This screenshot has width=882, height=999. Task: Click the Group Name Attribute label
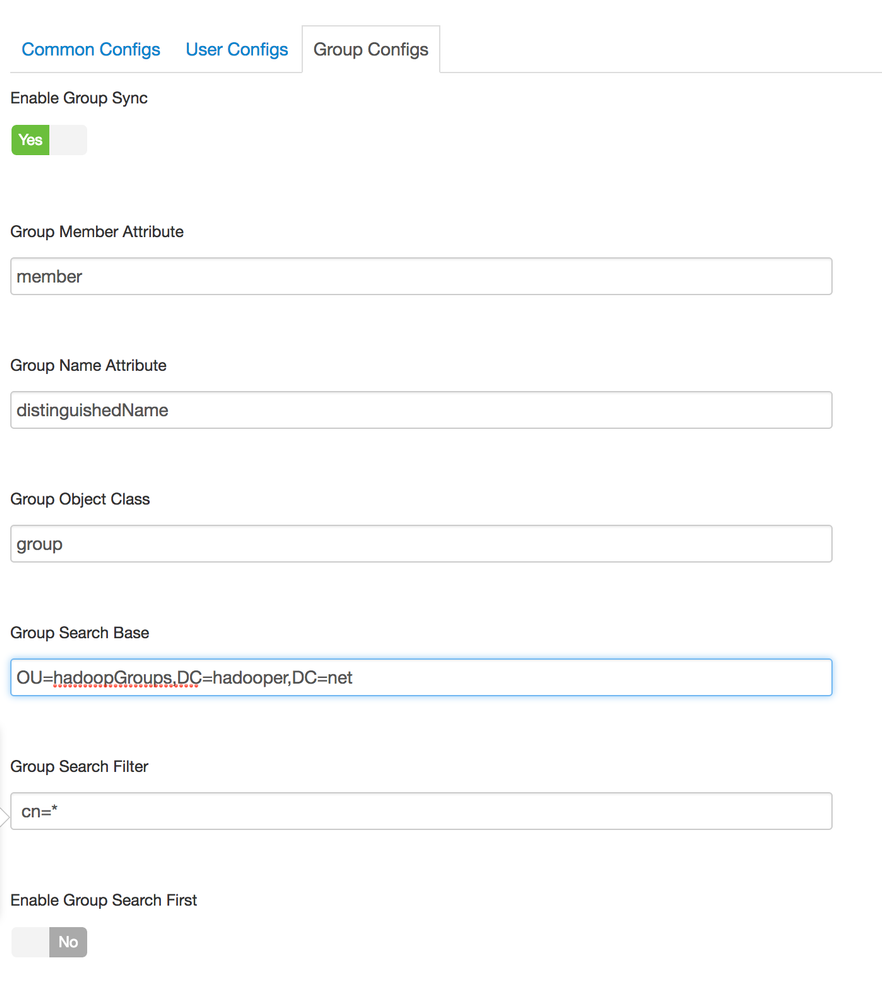click(x=88, y=366)
